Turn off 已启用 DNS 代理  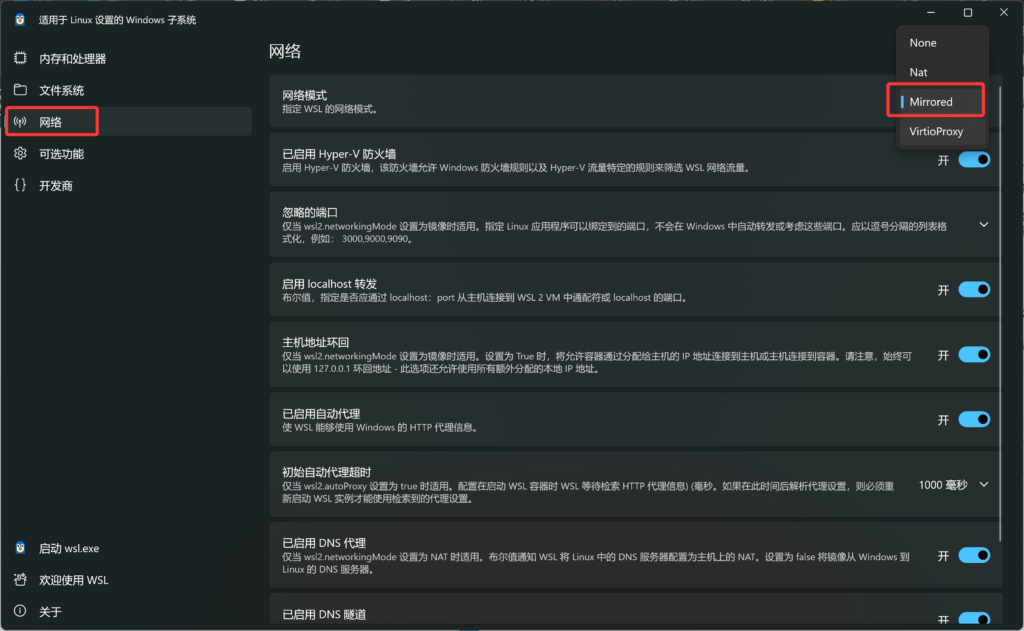pos(973,555)
